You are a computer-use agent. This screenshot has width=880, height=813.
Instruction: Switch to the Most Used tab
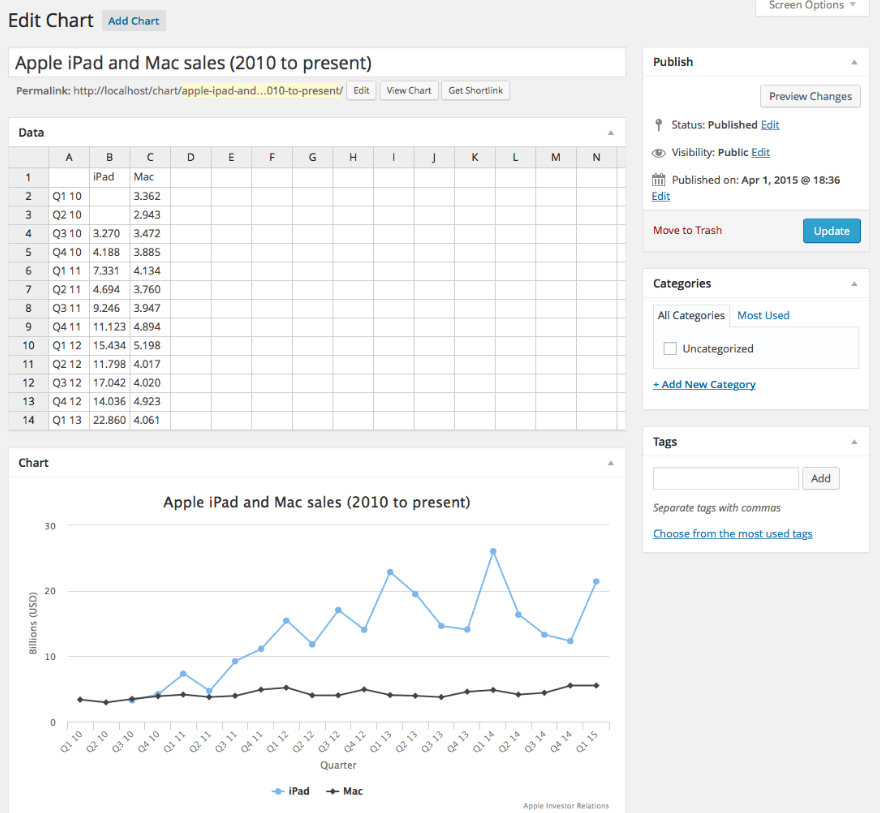click(x=763, y=315)
